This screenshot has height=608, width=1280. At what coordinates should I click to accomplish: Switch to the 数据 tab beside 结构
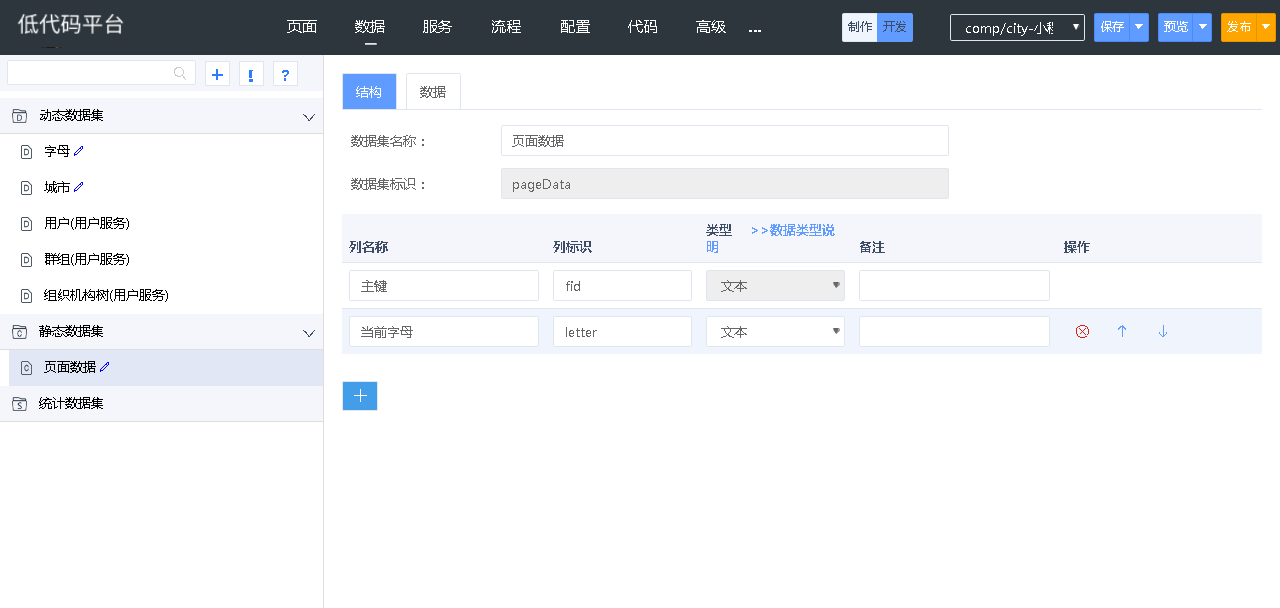pyautogui.click(x=433, y=91)
